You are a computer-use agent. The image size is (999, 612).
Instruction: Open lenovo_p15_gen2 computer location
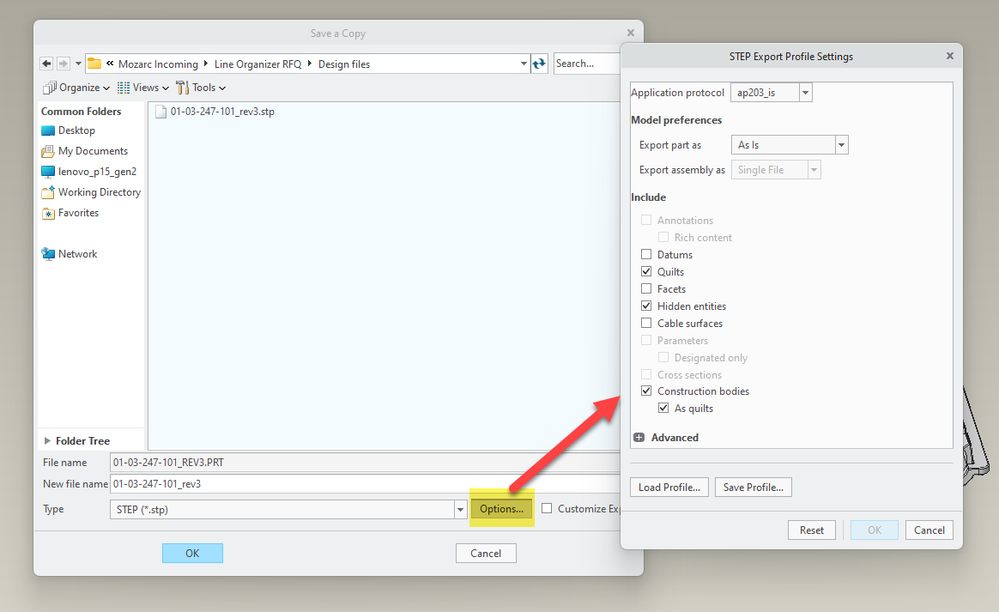[x=89, y=171]
